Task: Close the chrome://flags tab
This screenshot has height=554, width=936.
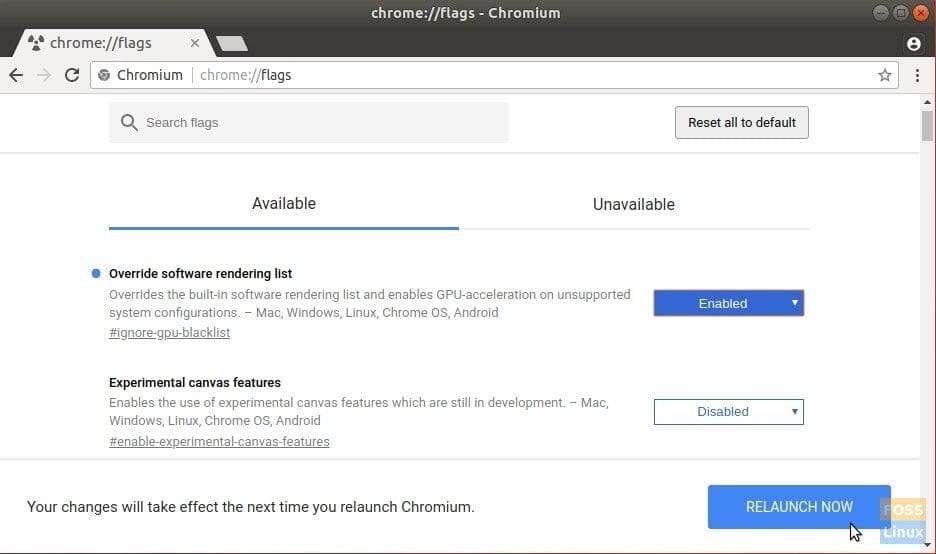Action: click(x=195, y=43)
